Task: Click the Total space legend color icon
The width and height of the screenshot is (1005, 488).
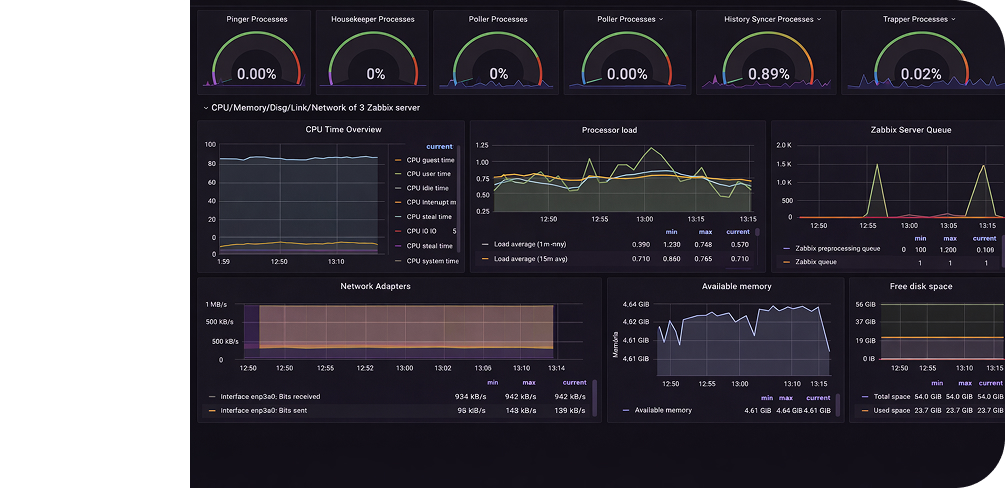Action: (865, 396)
